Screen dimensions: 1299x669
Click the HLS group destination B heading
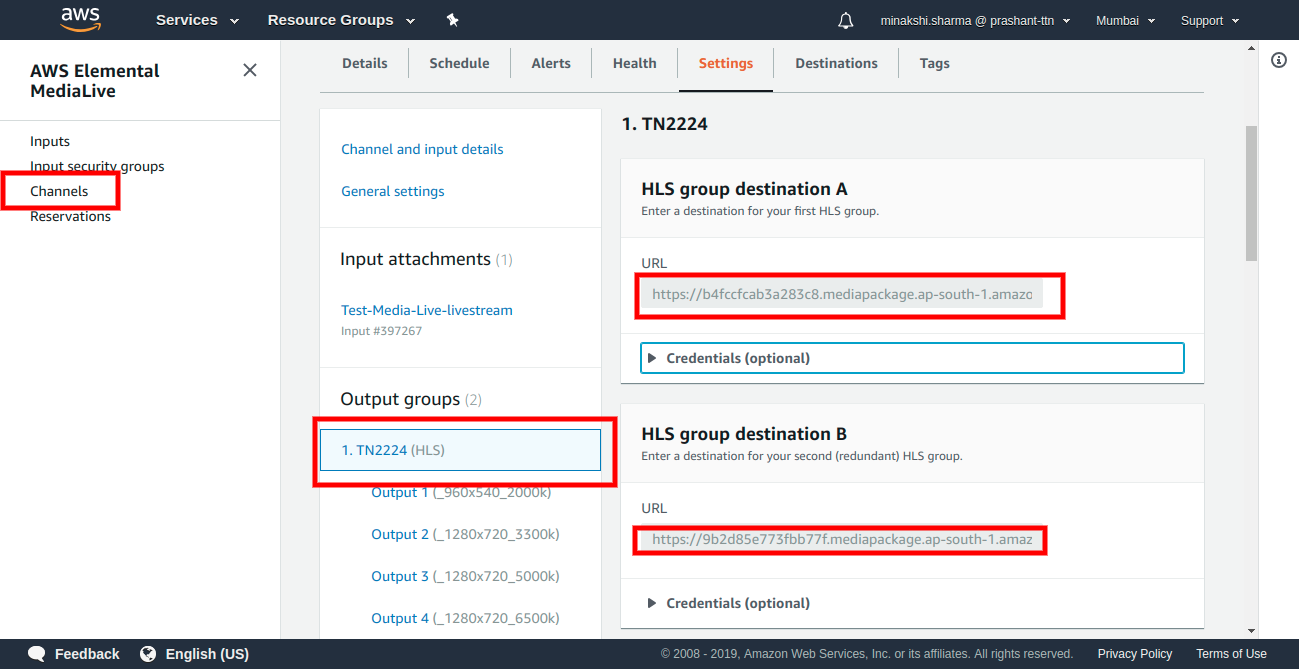coord(744,434)
